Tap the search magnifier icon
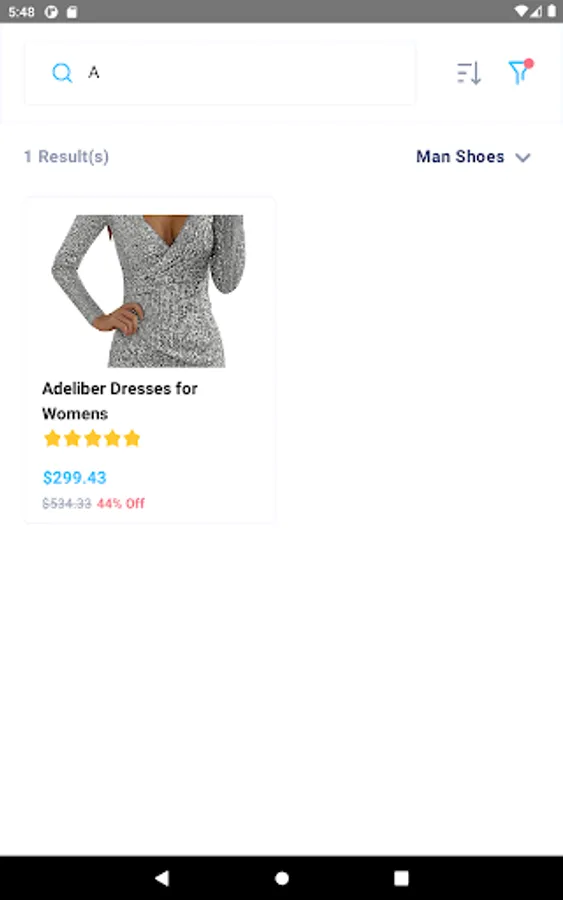Image resolution: width=563 pixels, height=900 pixels. coord(62,73)
